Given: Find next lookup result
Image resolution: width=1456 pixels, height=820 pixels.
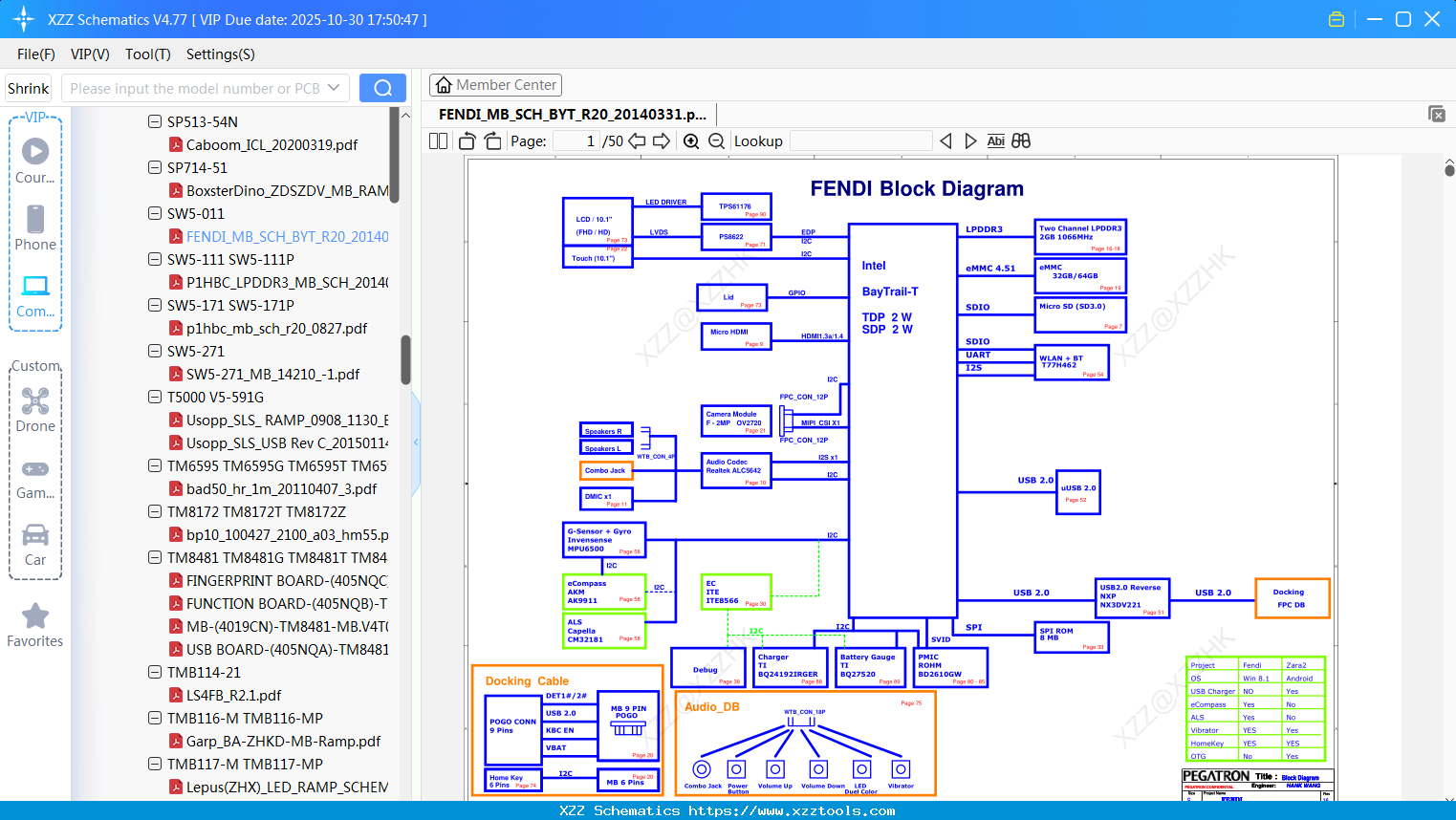Looking at the screenshot, I should click(x=970, y=140).
